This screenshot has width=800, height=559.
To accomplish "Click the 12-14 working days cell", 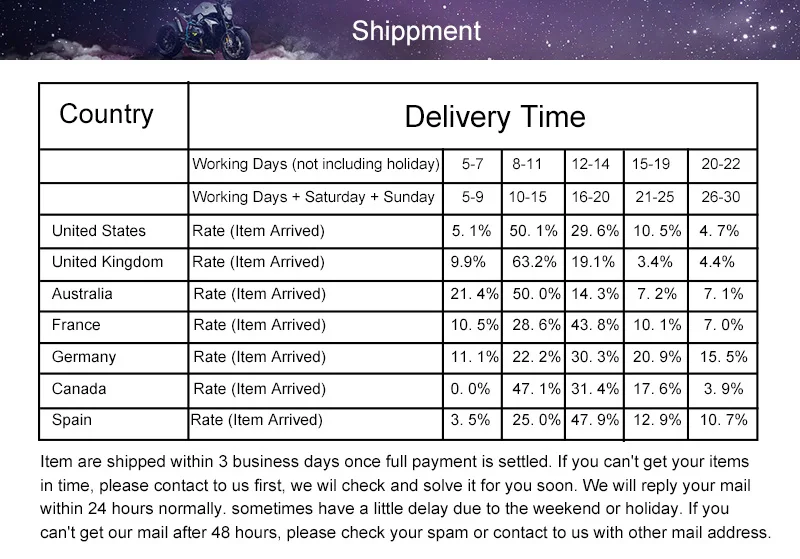I will (594, 166).
